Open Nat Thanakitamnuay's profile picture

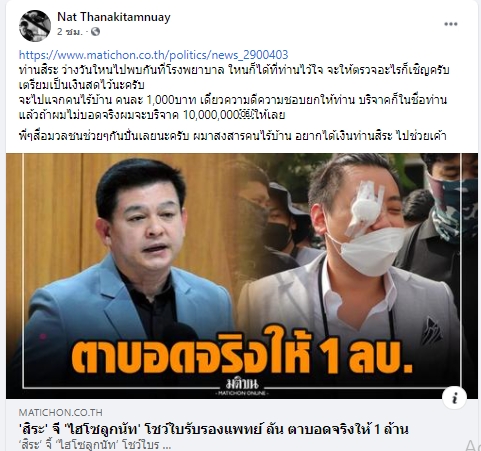click(x=35, y=26)
